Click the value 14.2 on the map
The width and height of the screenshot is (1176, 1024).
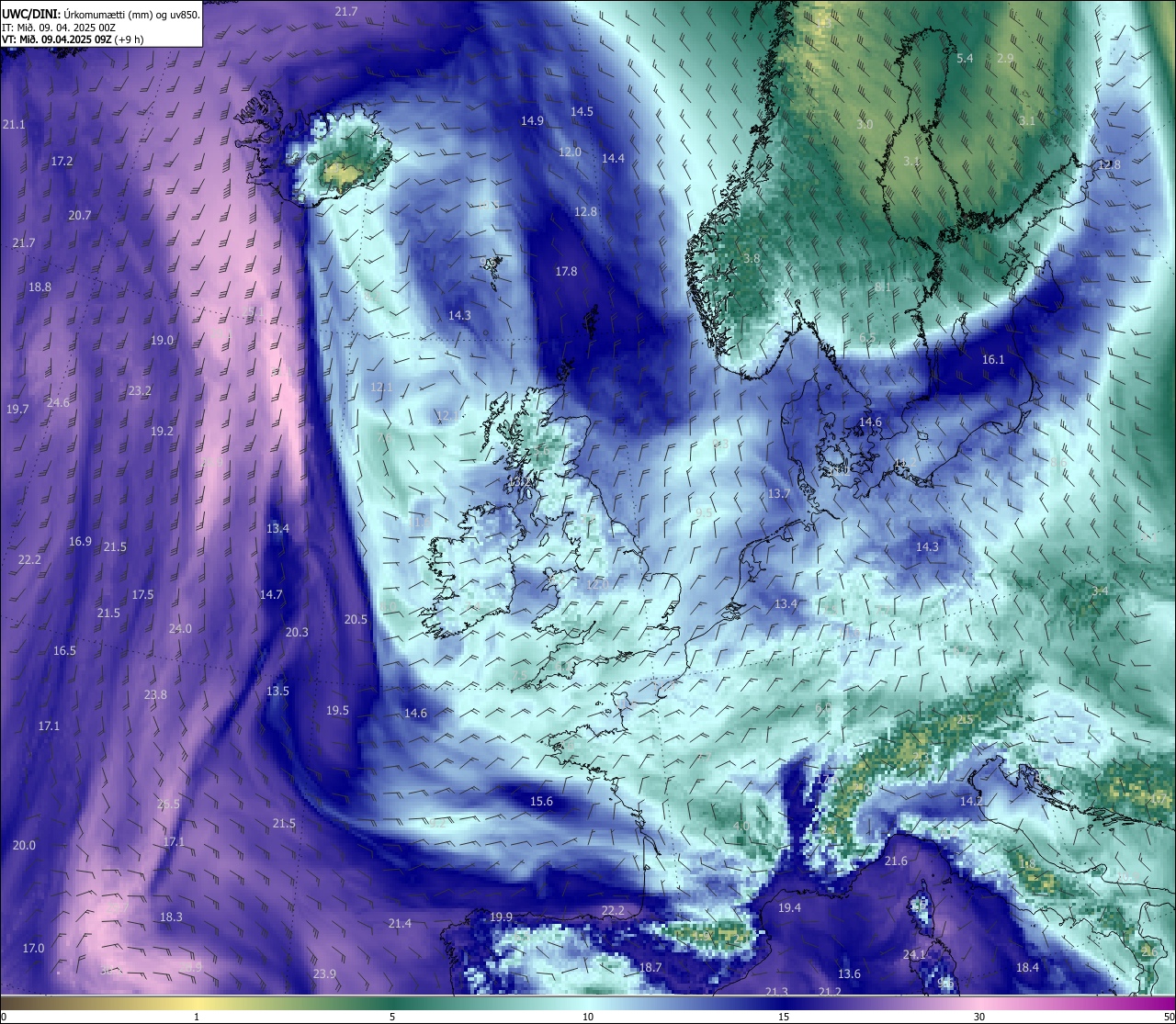971,801
